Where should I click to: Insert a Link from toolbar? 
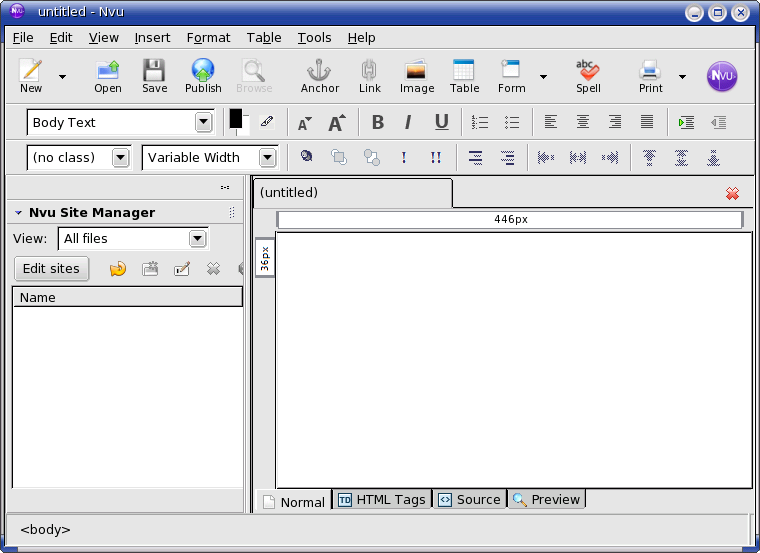(x=369, y=76)
